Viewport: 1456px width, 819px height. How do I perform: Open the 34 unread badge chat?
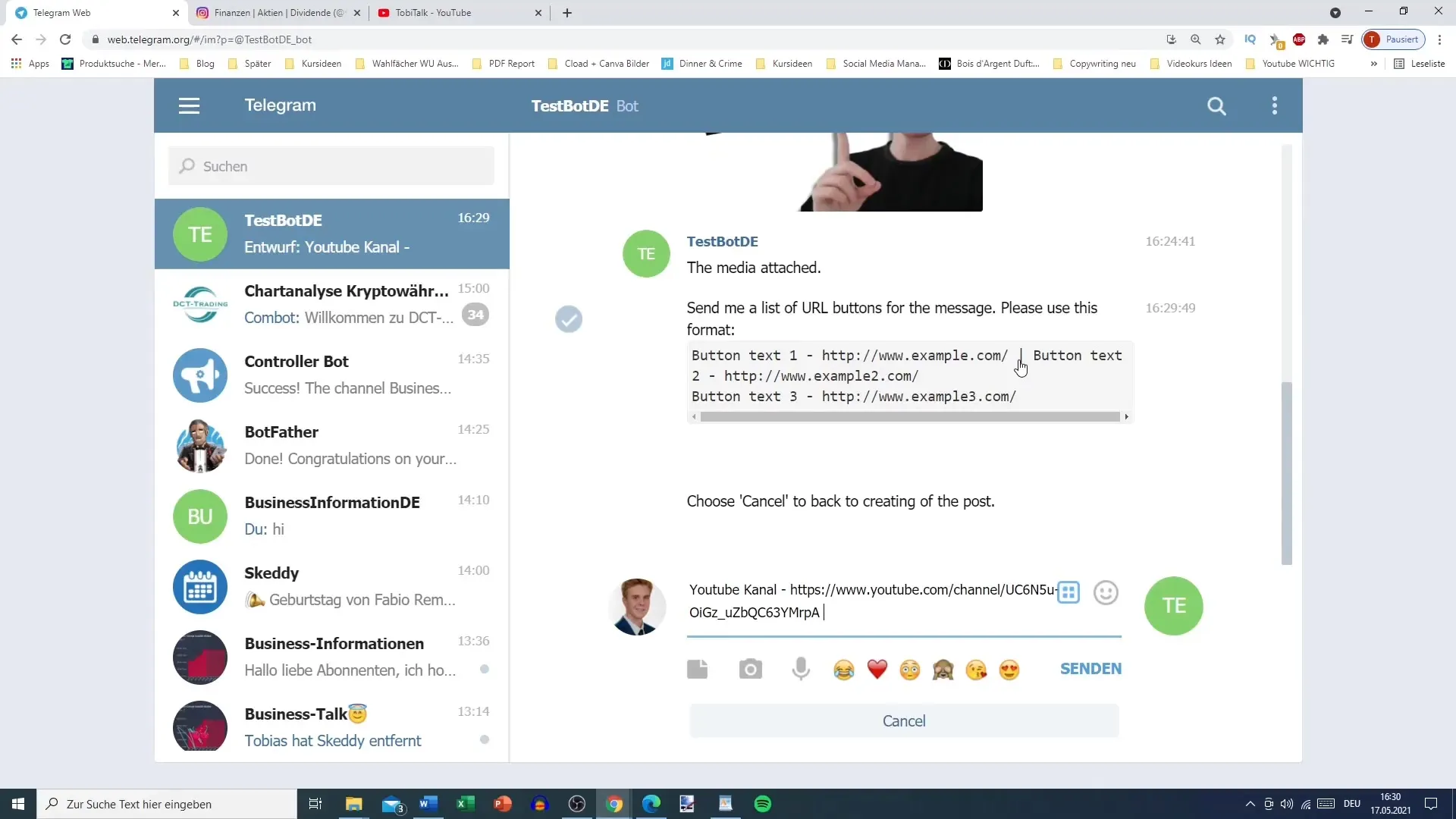(x=475, y=315)
